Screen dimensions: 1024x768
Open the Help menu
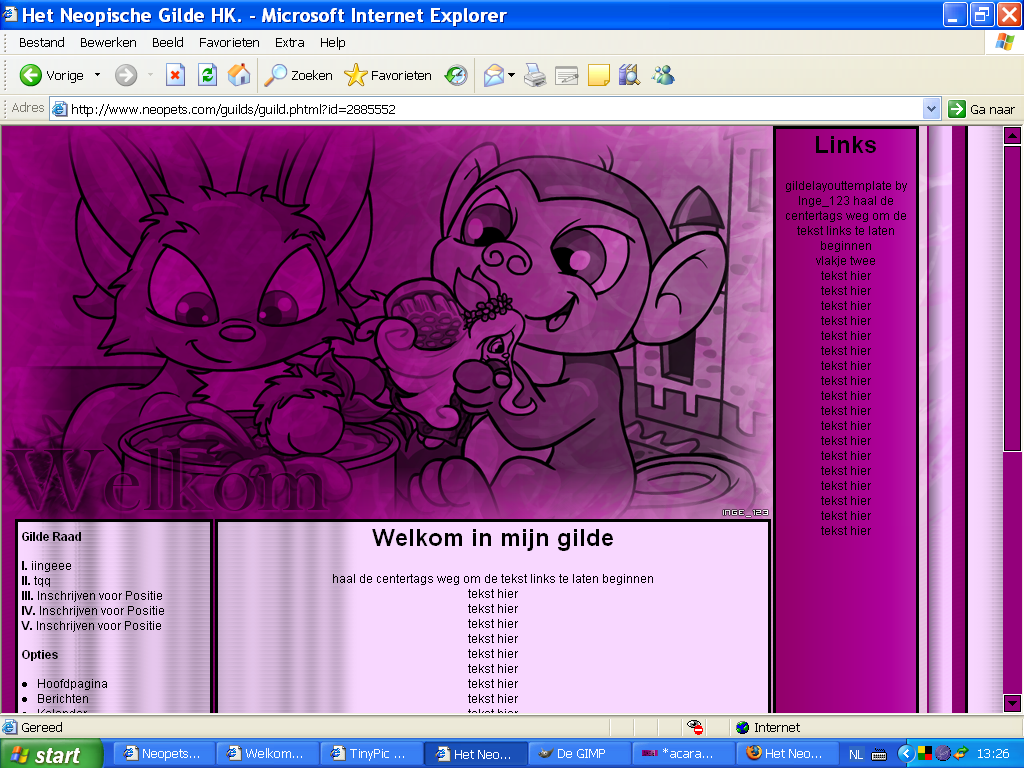coord(332,42)
